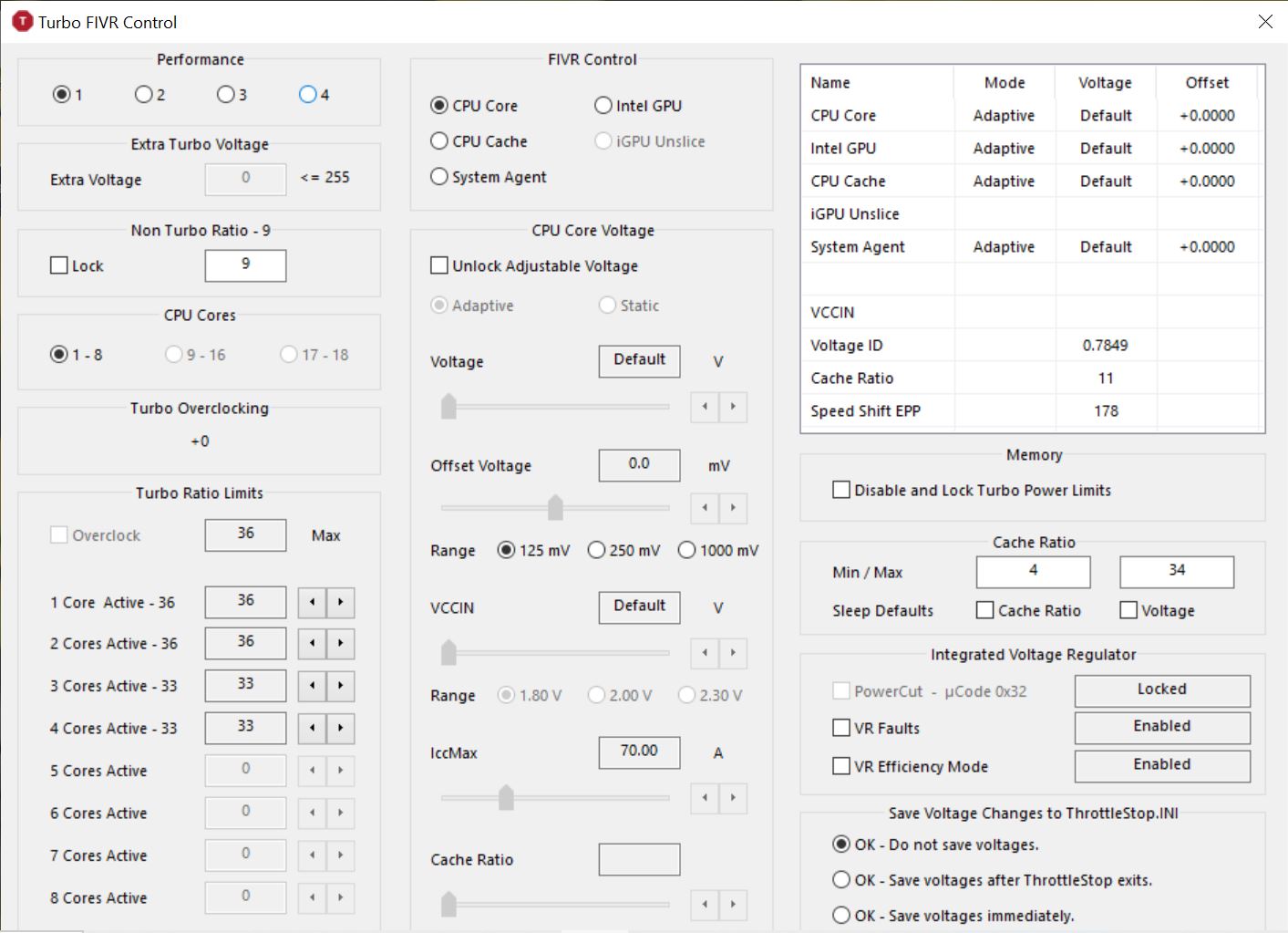
Task: Decrease 4 Cores Active ratio with left arrow
Action: click(x=312, y=729)
